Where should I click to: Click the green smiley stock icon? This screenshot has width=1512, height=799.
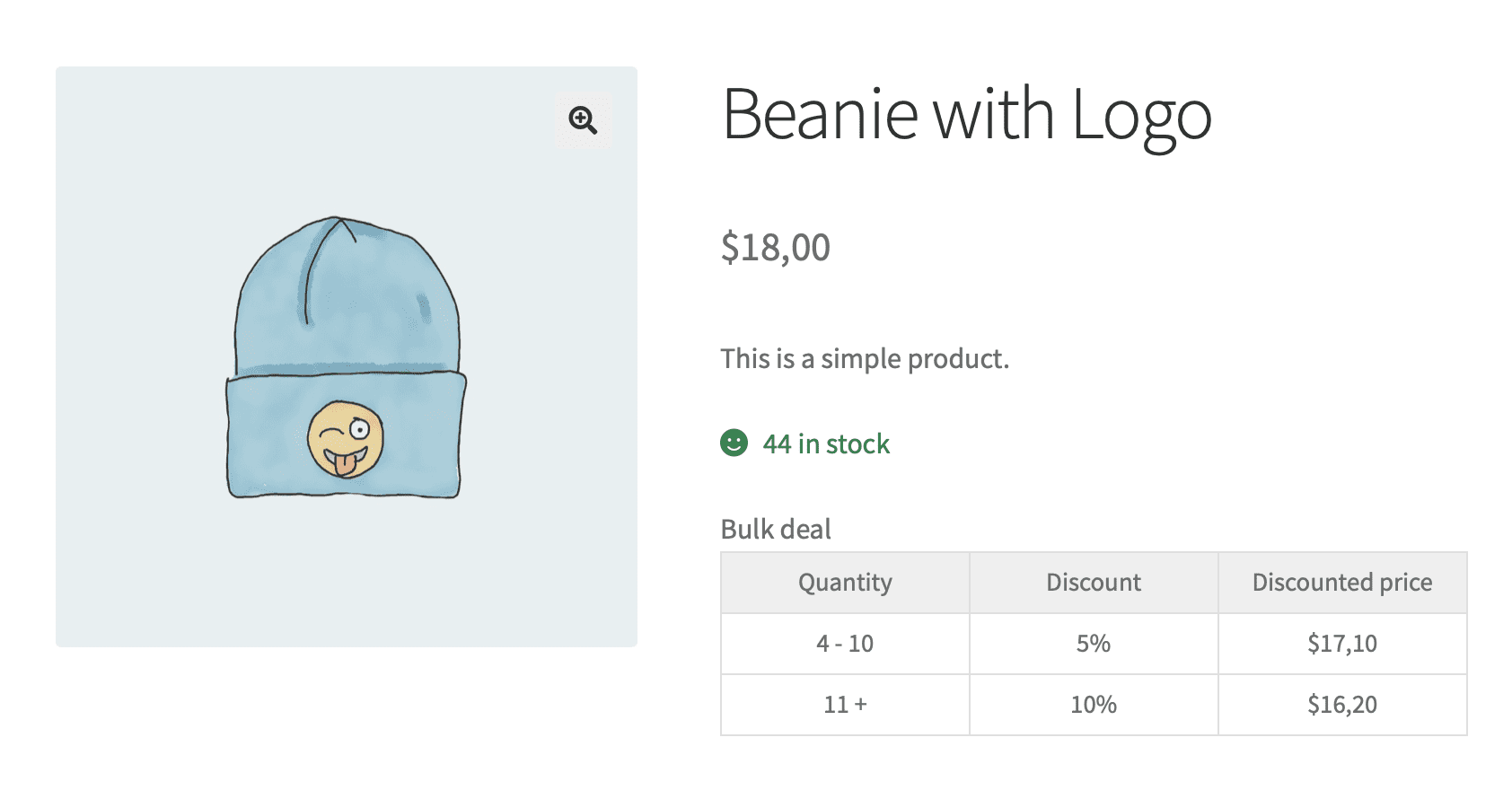click(x=734, y=443)
